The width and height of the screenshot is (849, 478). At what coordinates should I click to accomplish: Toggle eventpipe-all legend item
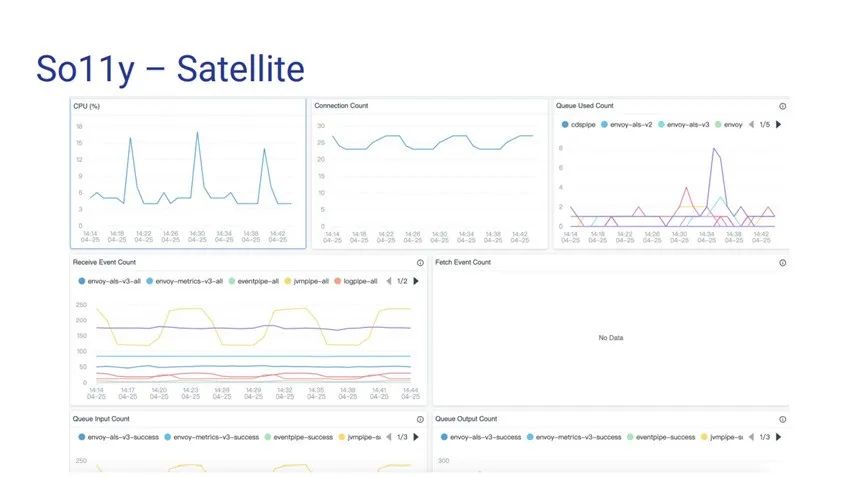(x=253, y=281)
